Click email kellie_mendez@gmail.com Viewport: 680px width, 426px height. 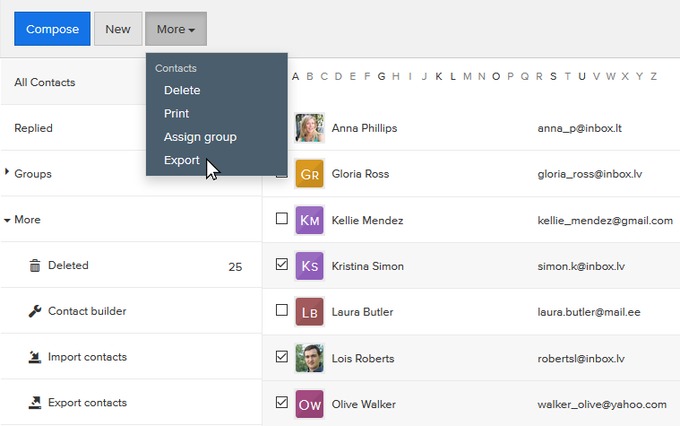(x=605, y=220)
